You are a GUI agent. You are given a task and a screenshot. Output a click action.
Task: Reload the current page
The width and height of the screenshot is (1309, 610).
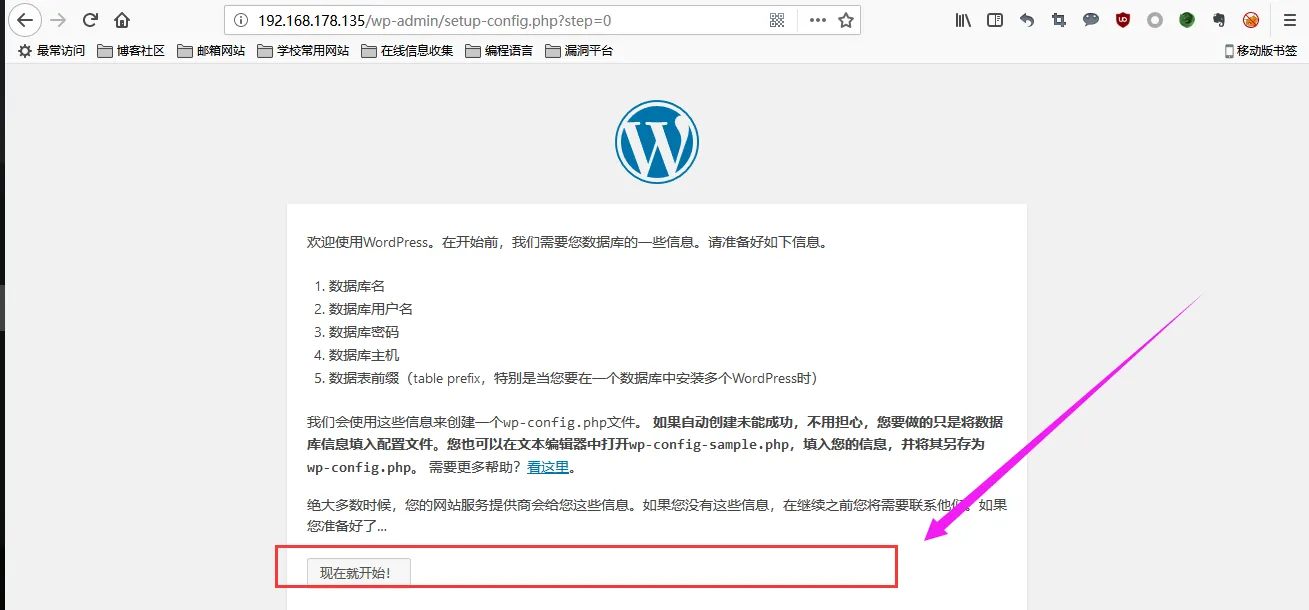[90, 20]
